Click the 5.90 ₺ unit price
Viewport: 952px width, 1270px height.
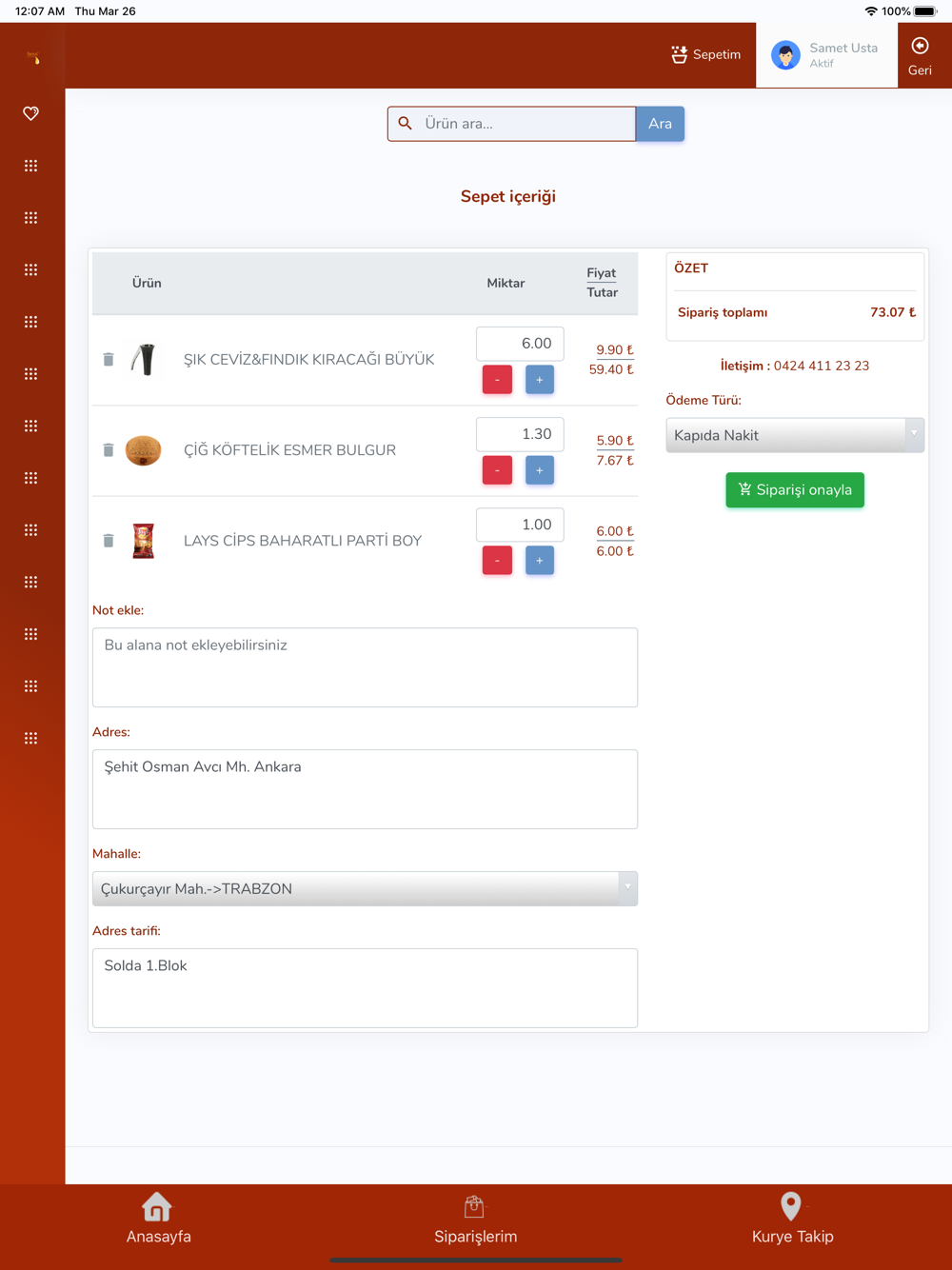tap(615, 440)
